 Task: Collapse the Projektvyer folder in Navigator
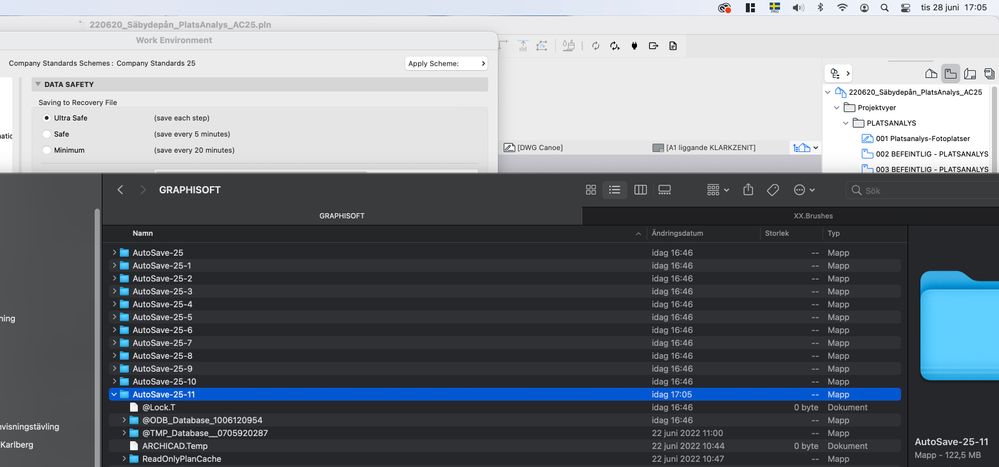[x=837, y=108]
